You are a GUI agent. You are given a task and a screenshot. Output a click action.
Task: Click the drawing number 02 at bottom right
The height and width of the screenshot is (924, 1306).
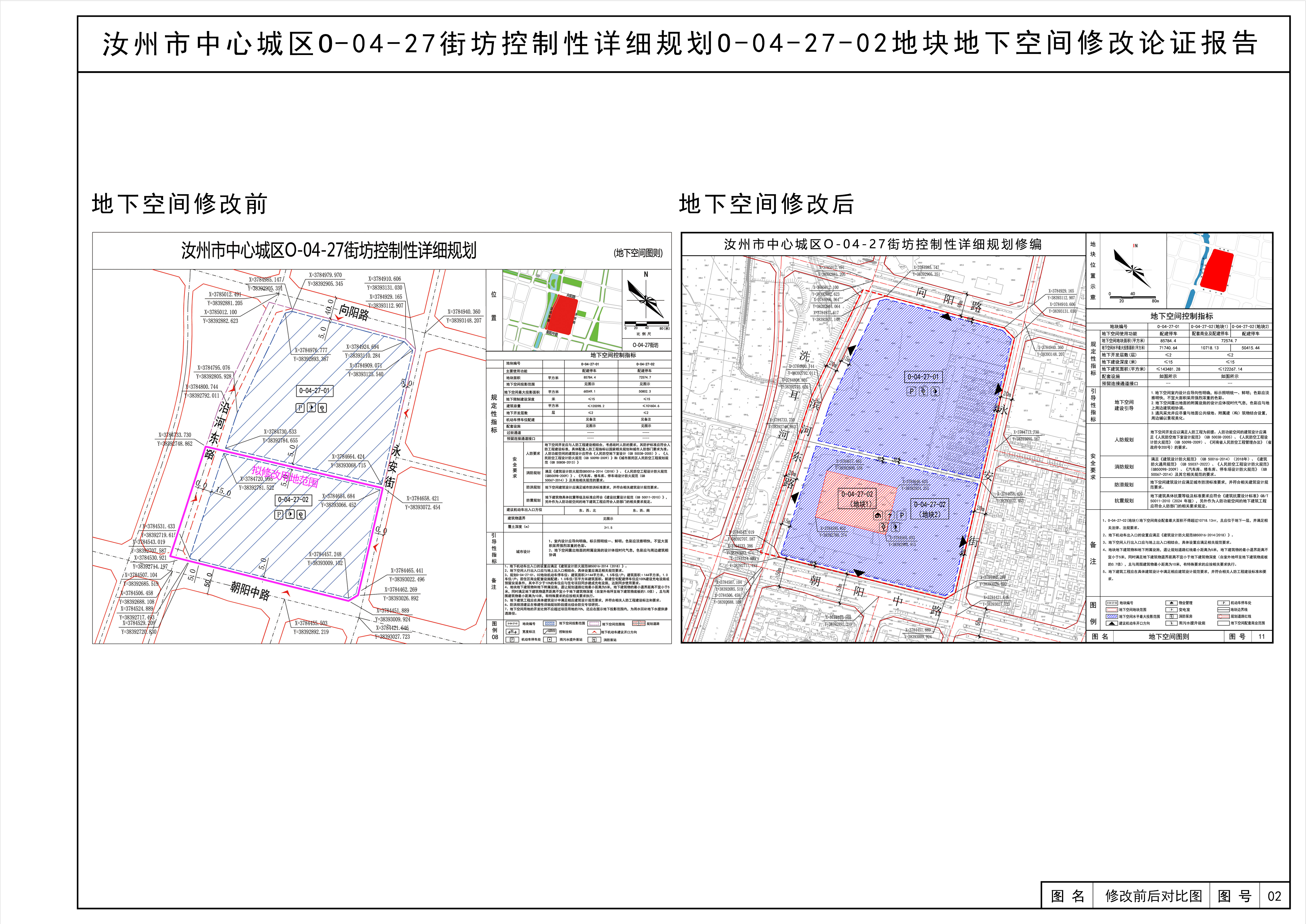click(x=1274, y=897)
